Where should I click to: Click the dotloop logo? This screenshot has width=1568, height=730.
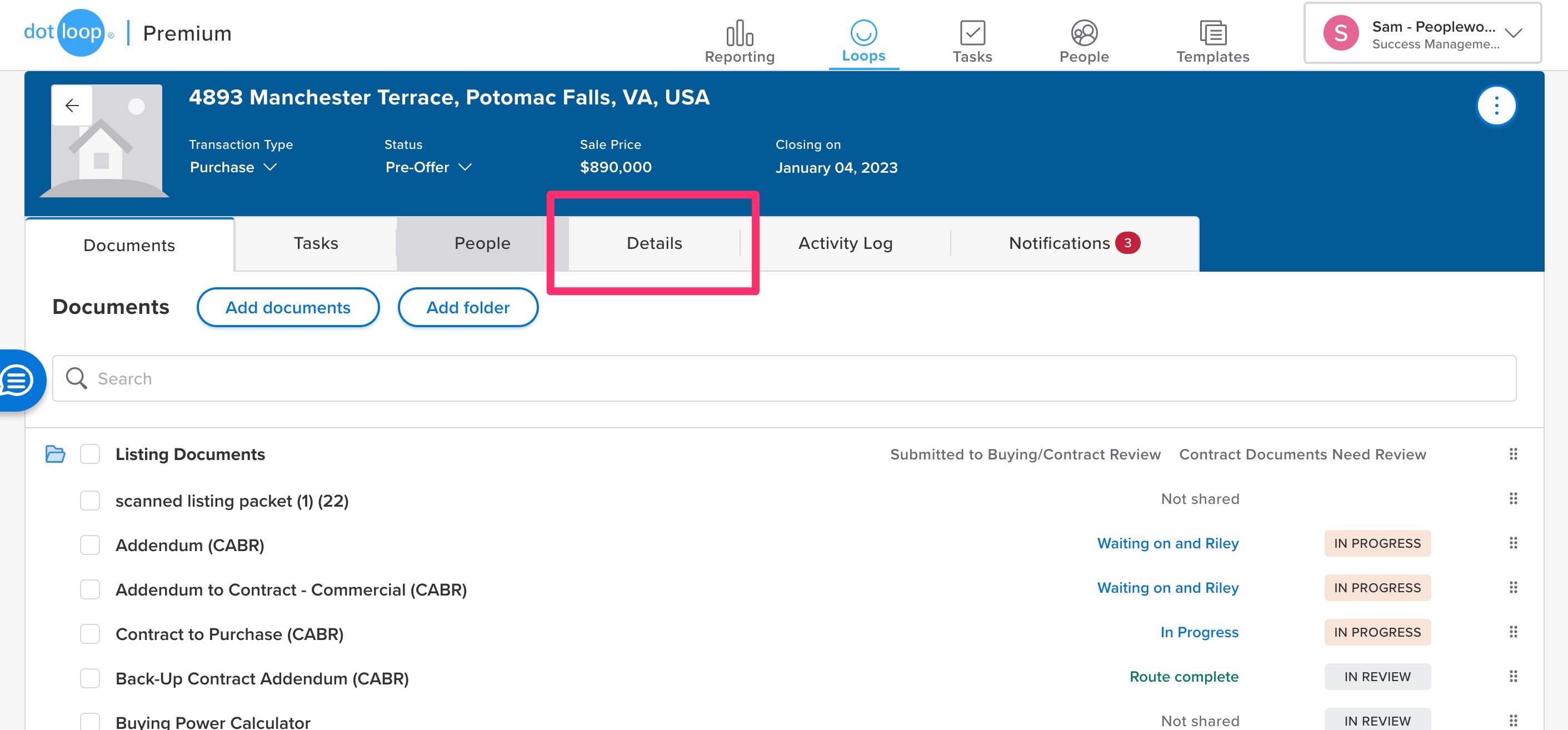coord(68,32)
